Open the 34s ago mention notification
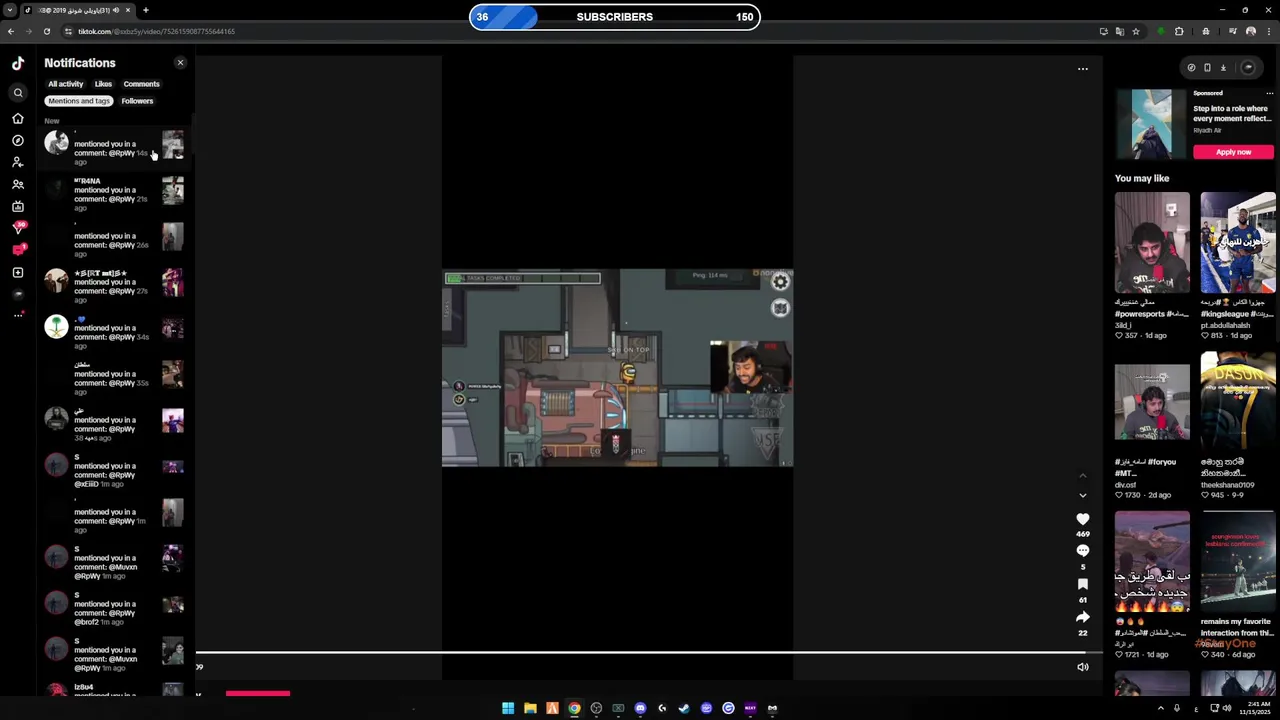The width and height of the screenshot is (1280, 720). tap(114, 330)
